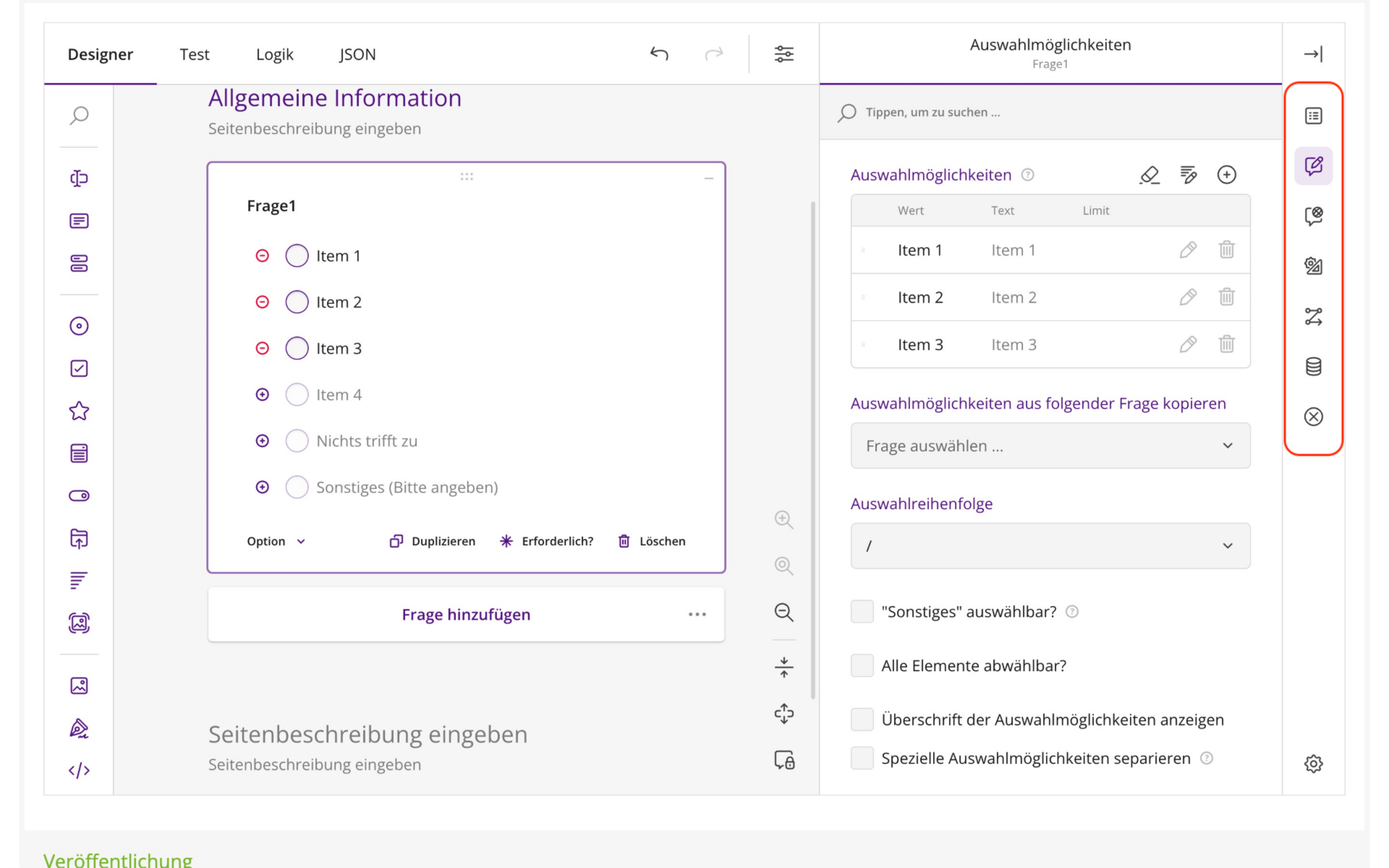The height and width of the screenshot is (868, 1389).
Task: Enable the "Sonstiges" auswählbar checkbox
Action: (862, 612)
